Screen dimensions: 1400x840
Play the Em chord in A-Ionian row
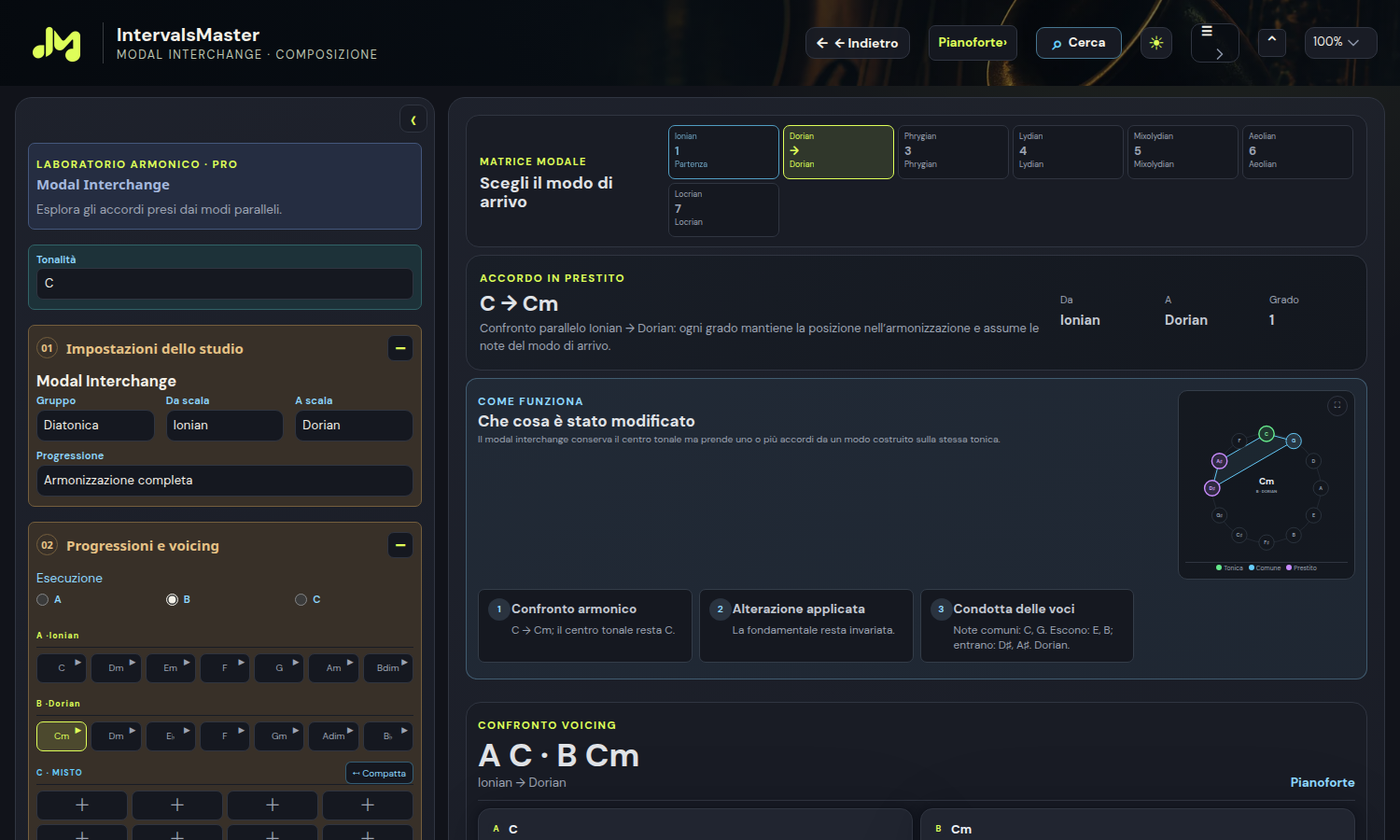click(171, 667)
